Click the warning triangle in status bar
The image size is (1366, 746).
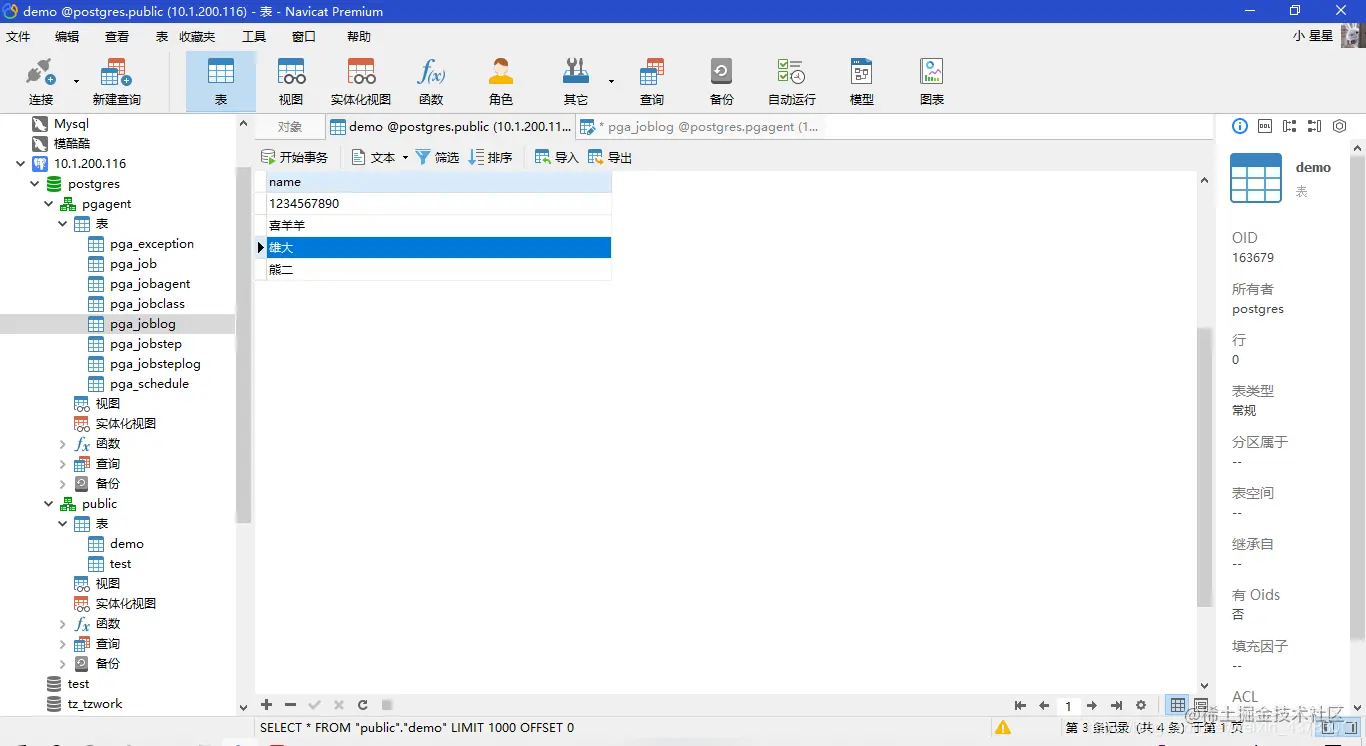[x=1002, y=728]
